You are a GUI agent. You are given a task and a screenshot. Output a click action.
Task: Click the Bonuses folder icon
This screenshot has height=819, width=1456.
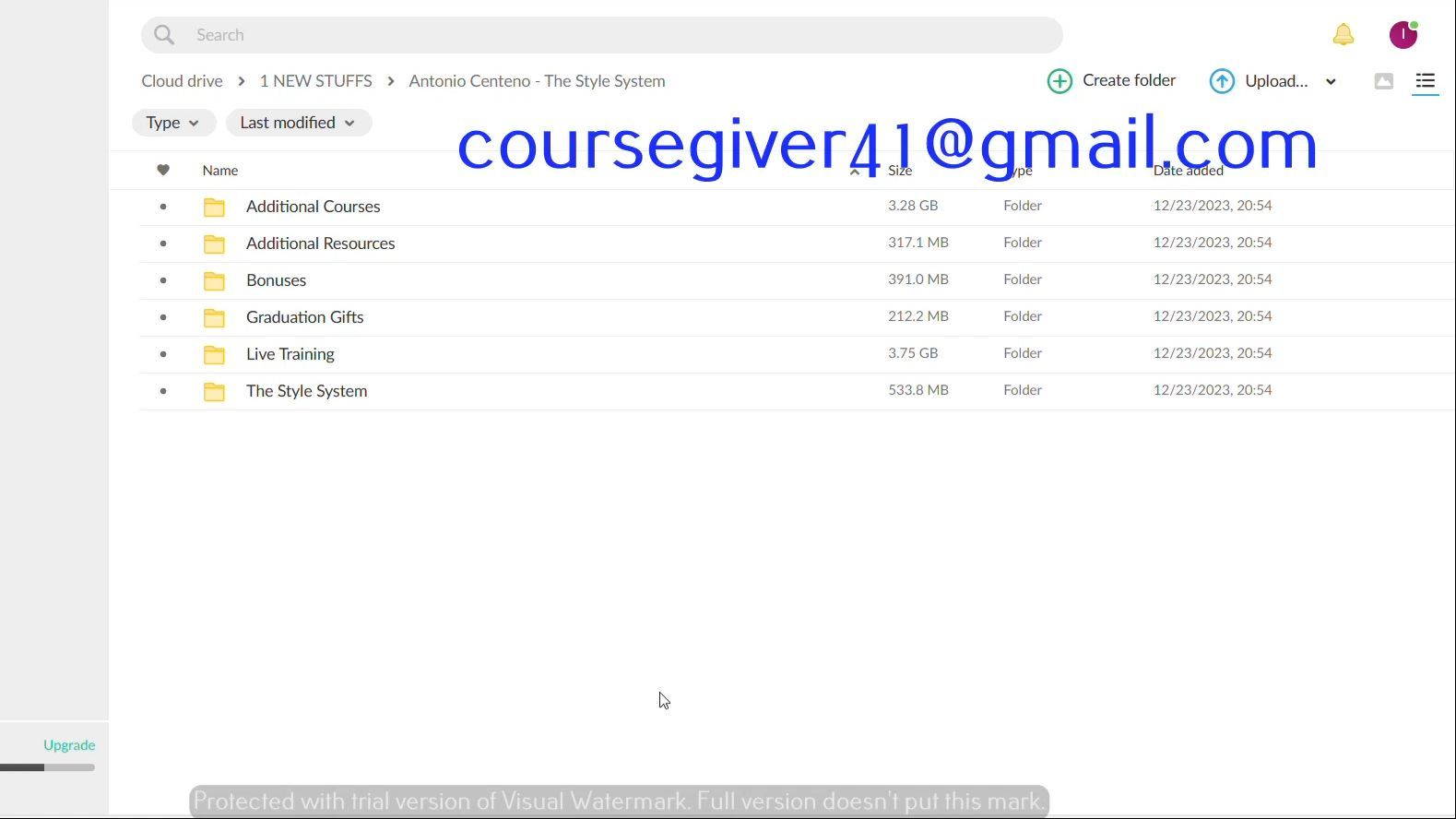tap(214, 280)
